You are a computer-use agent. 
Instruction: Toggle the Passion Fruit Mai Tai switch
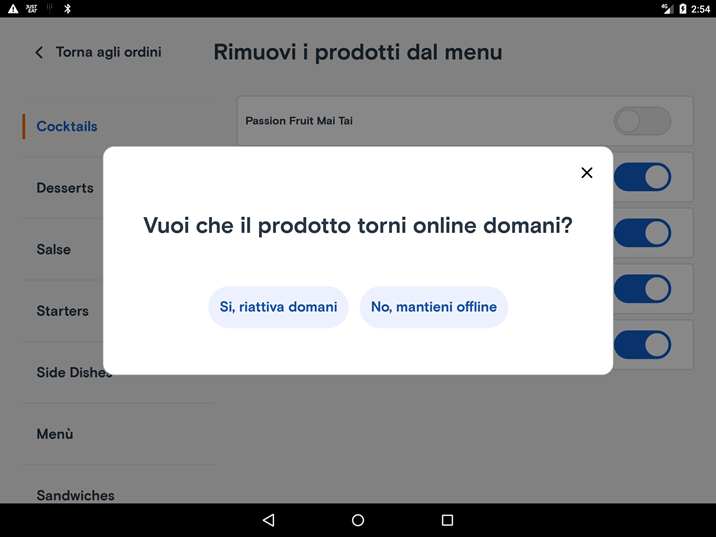pyautogui.click(x=642, y=121)
